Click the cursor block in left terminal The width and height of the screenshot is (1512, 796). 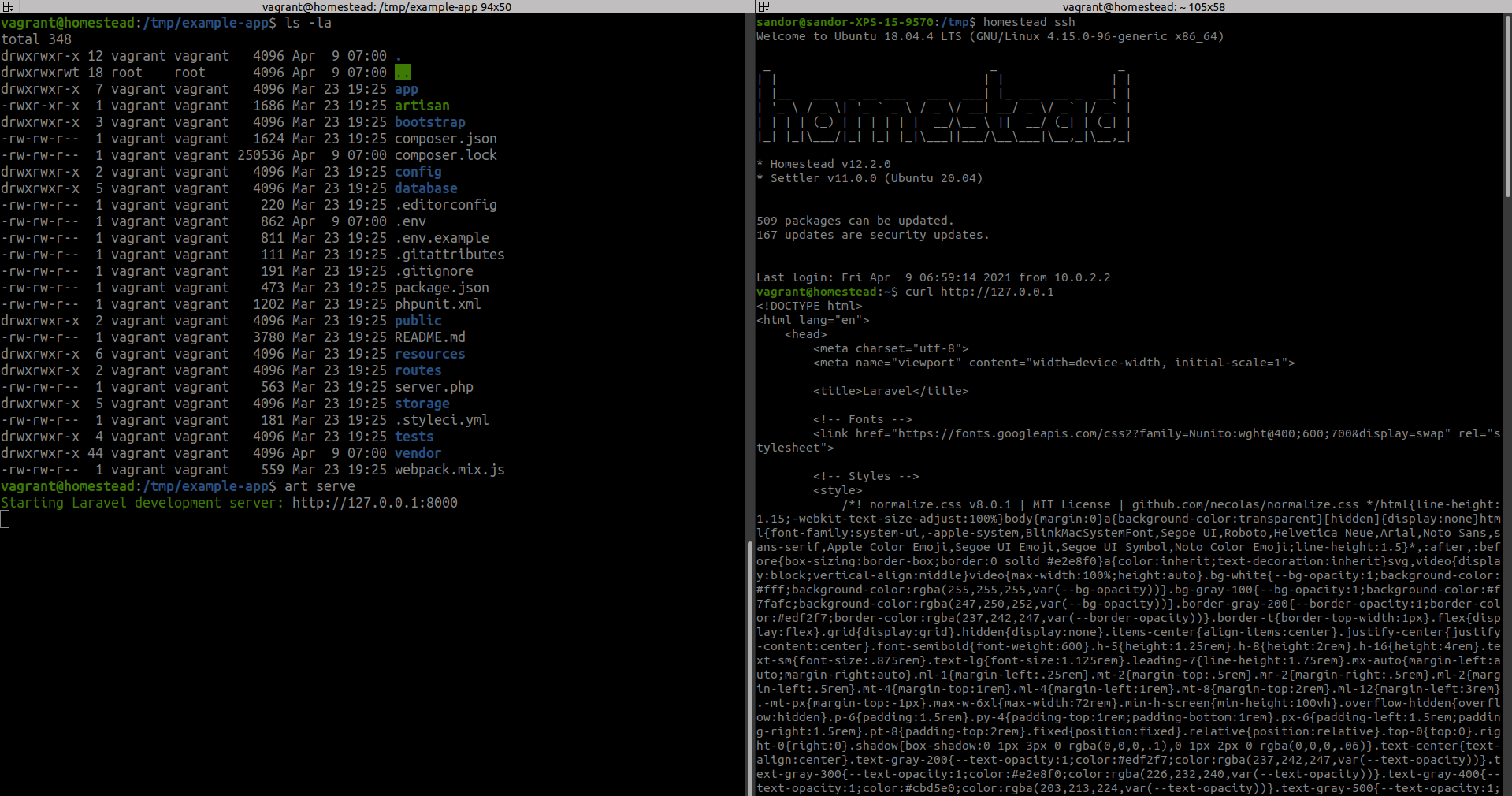click(x=5, y=519)
